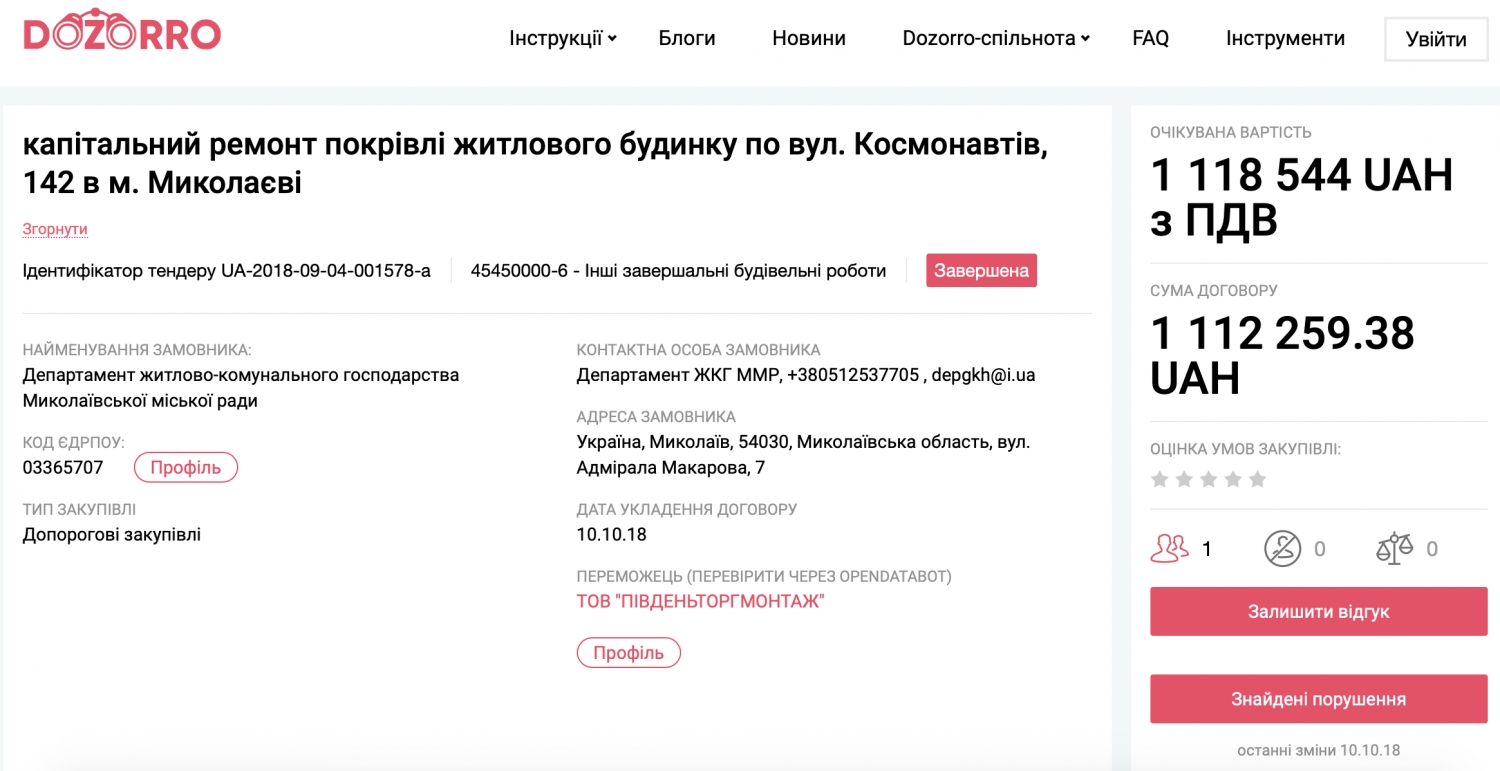1500x771 pixels.
Task: Select the third rating star
Action: [1209, 480]
